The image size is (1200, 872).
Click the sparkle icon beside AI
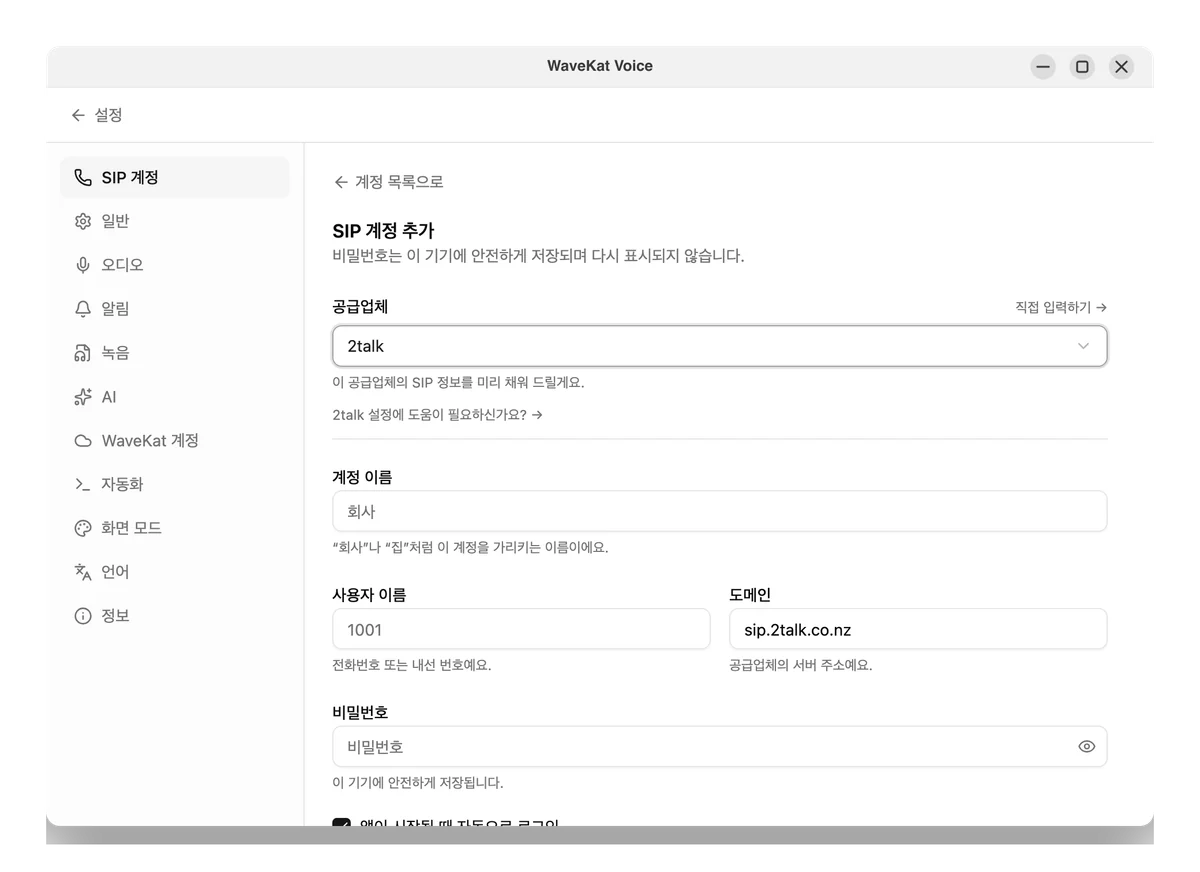(x=83, y=397)
